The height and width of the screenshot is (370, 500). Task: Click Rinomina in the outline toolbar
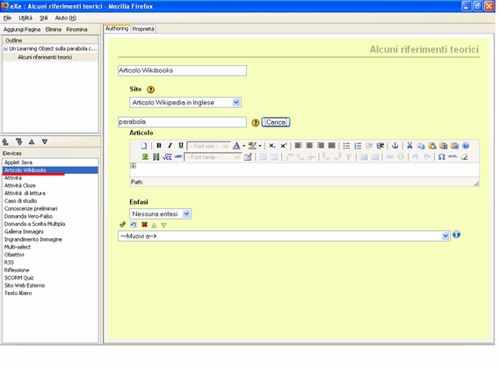click(77, 29)
